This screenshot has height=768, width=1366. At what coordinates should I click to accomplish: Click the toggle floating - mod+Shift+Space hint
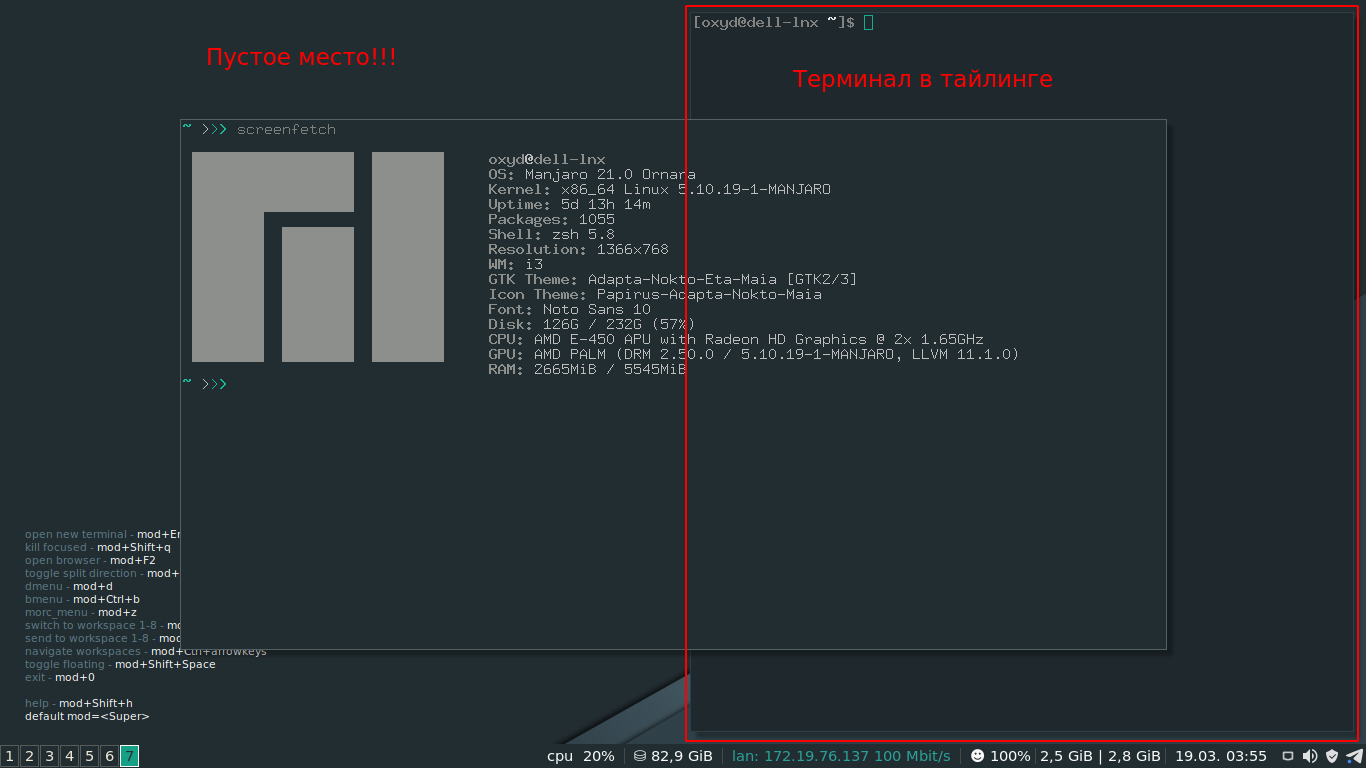pyautogui.click(x=120, y=665)
